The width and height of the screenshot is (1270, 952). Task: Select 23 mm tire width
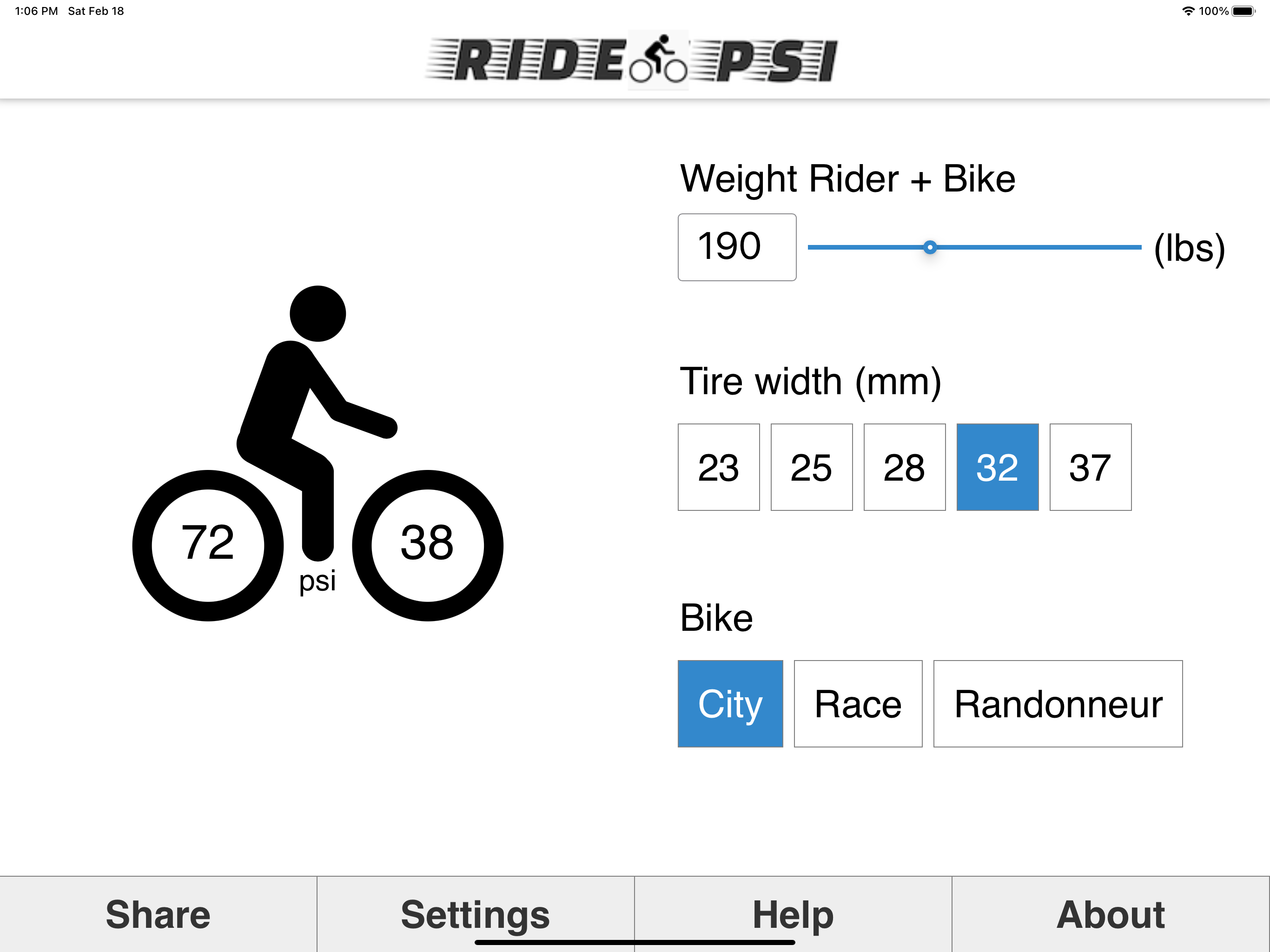[718, 467]
